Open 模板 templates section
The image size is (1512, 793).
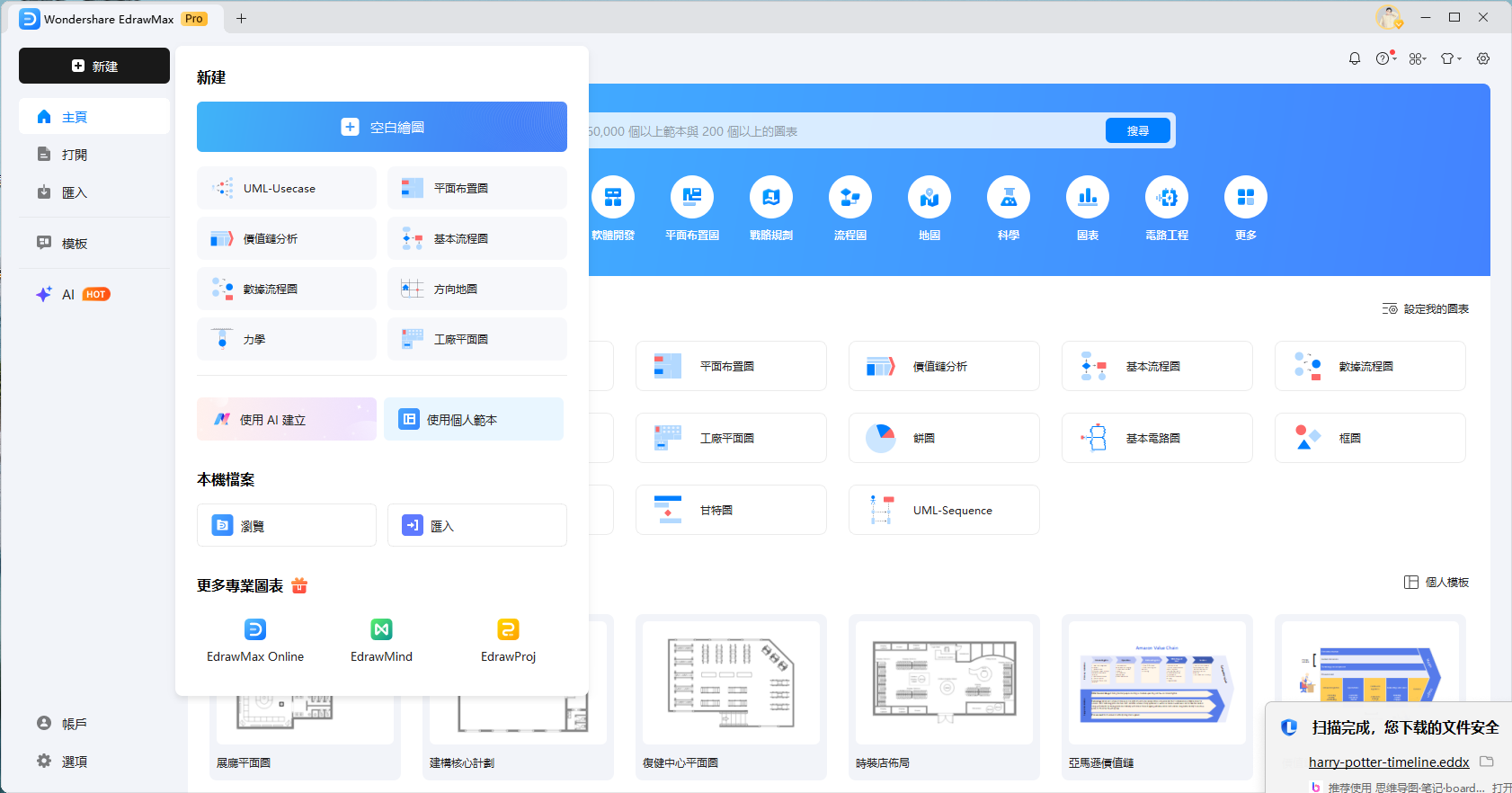click(x=94, y=243)
